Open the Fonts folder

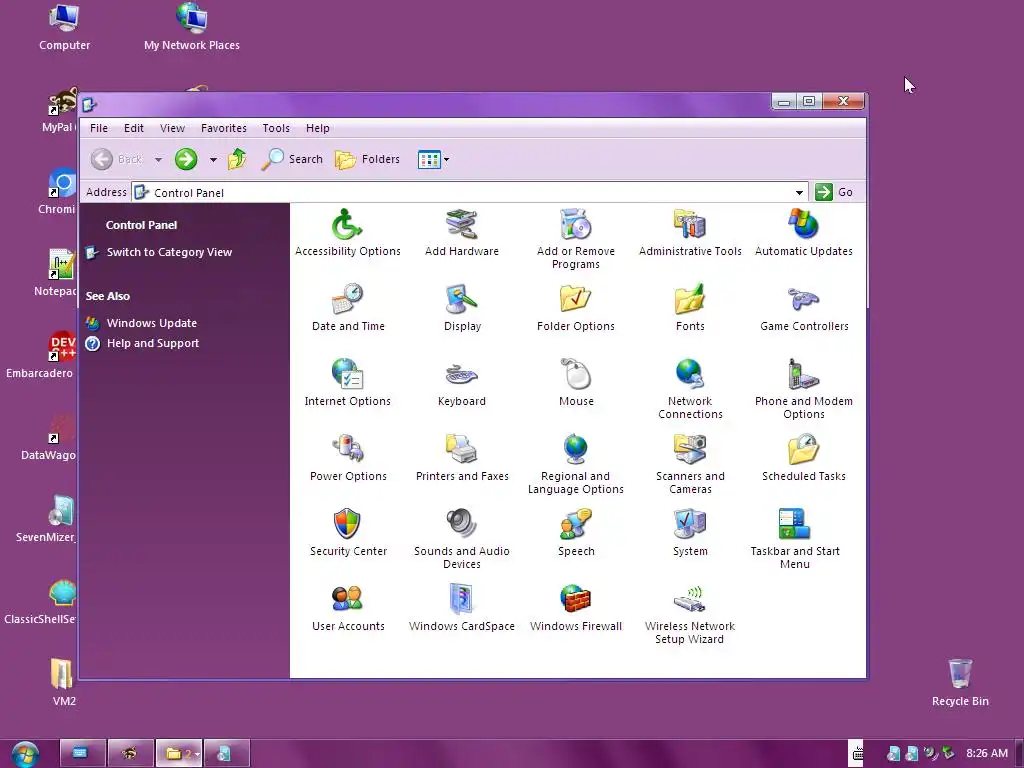click(690, 308)
